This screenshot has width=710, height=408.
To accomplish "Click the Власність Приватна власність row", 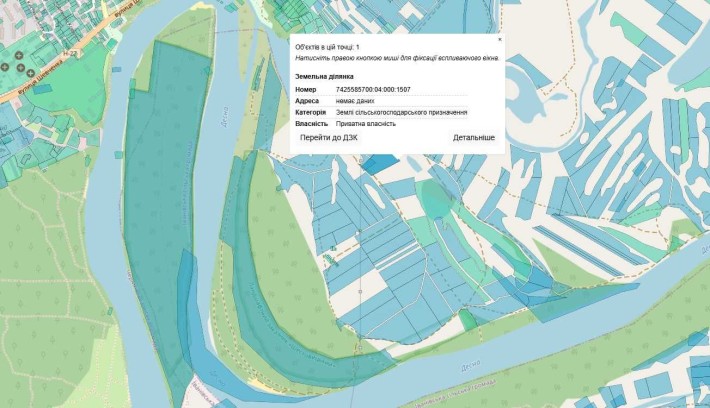I will tap(381, 124).
